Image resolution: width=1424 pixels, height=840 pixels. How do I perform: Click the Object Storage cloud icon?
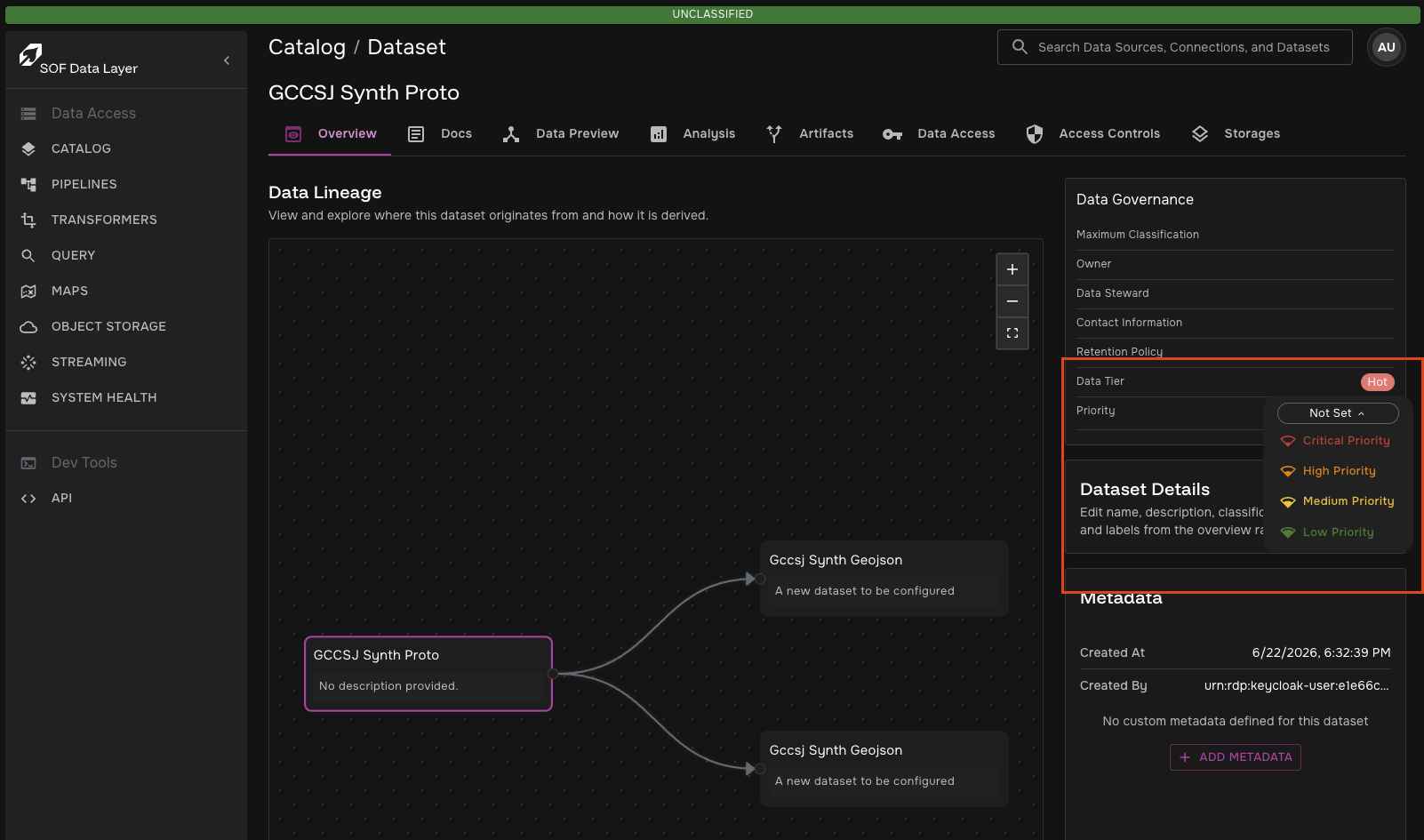tap(28, 327)
